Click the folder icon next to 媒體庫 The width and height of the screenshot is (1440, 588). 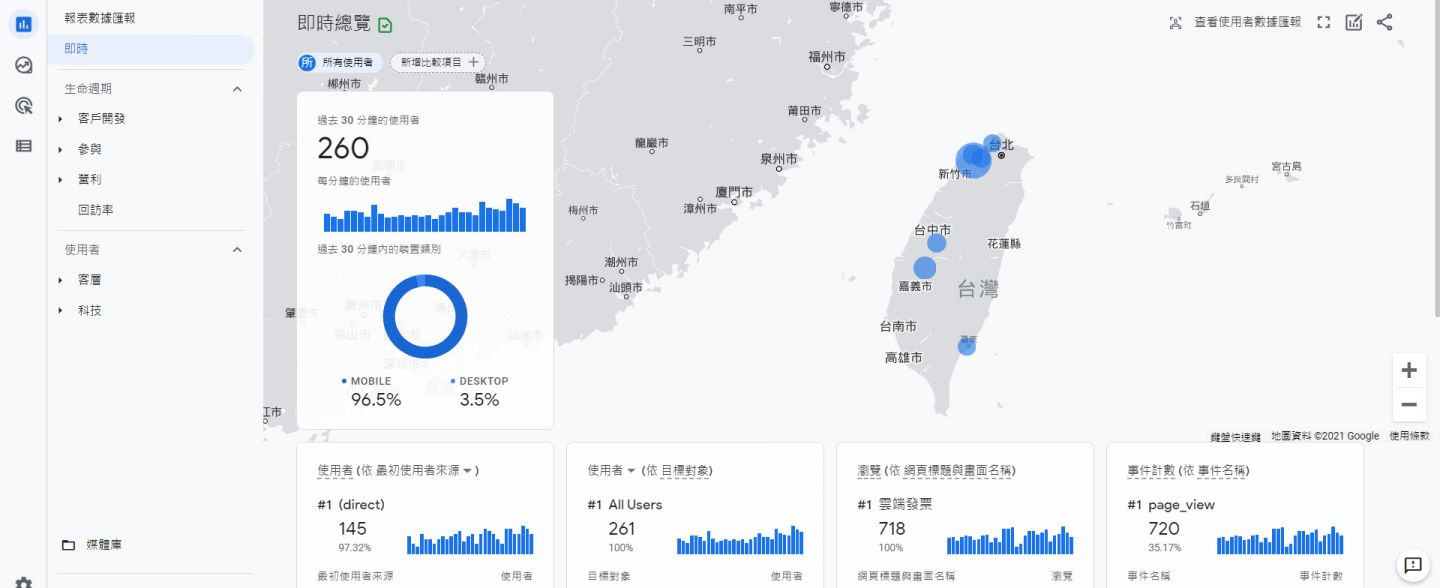click(68, 545)
